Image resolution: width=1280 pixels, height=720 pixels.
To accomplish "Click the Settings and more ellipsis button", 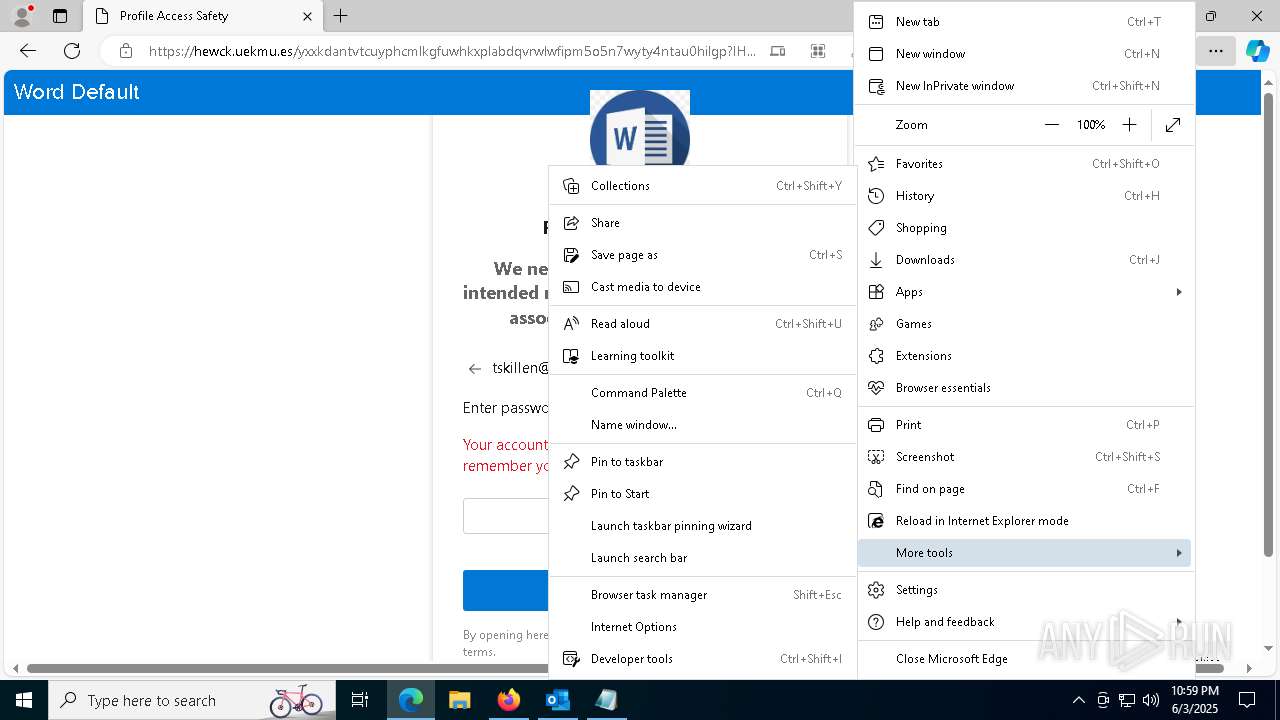I will tap(1215, 51).
